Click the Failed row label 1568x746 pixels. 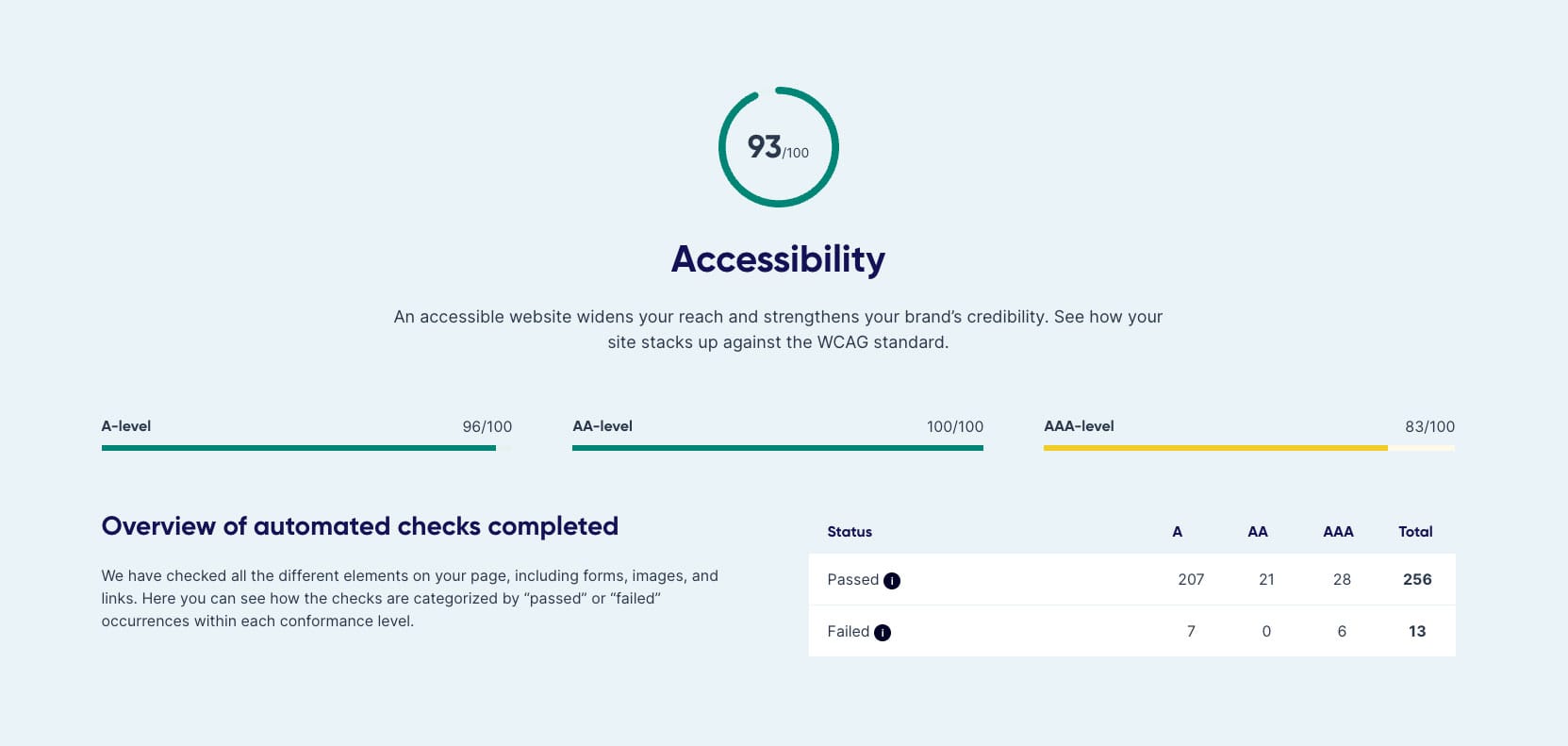(x=849, y=632)
